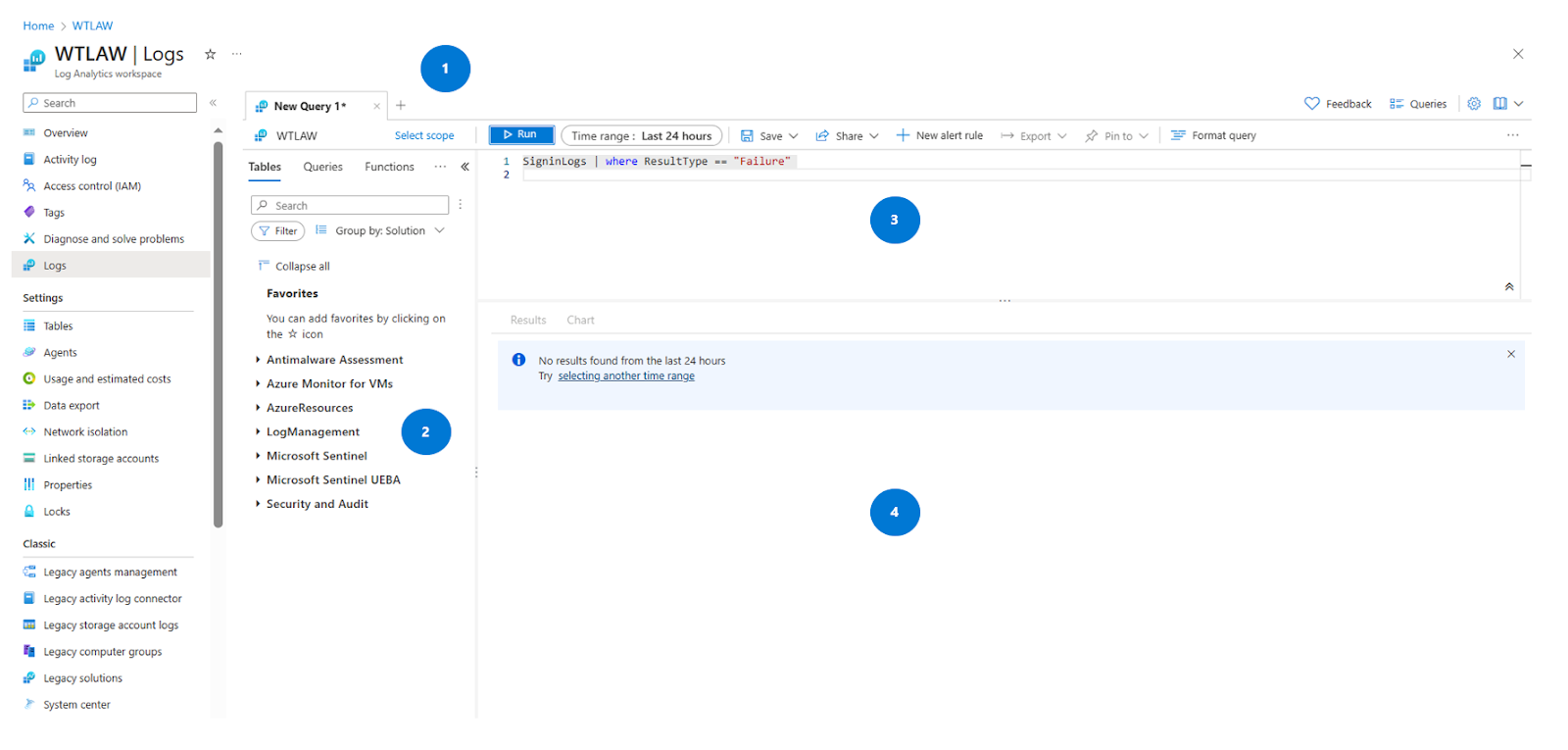The width and height of the screenshot is (1568, 750).
Task: Collapse the query editor with double chevron up
Action: 1509,287
